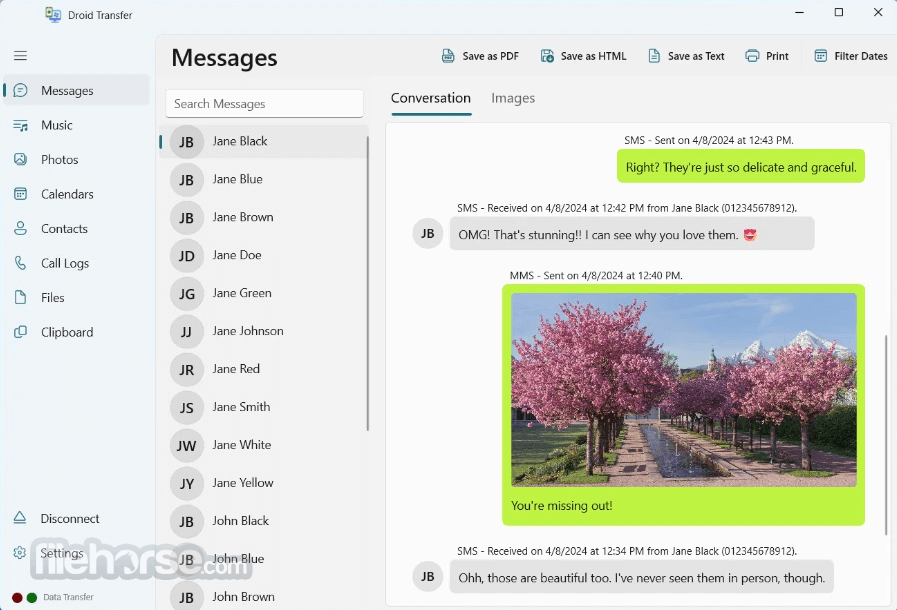
Task: Click "SMS - Sent on 4/8/2024 at 12:43 PM" header
Action: point(709,140)
